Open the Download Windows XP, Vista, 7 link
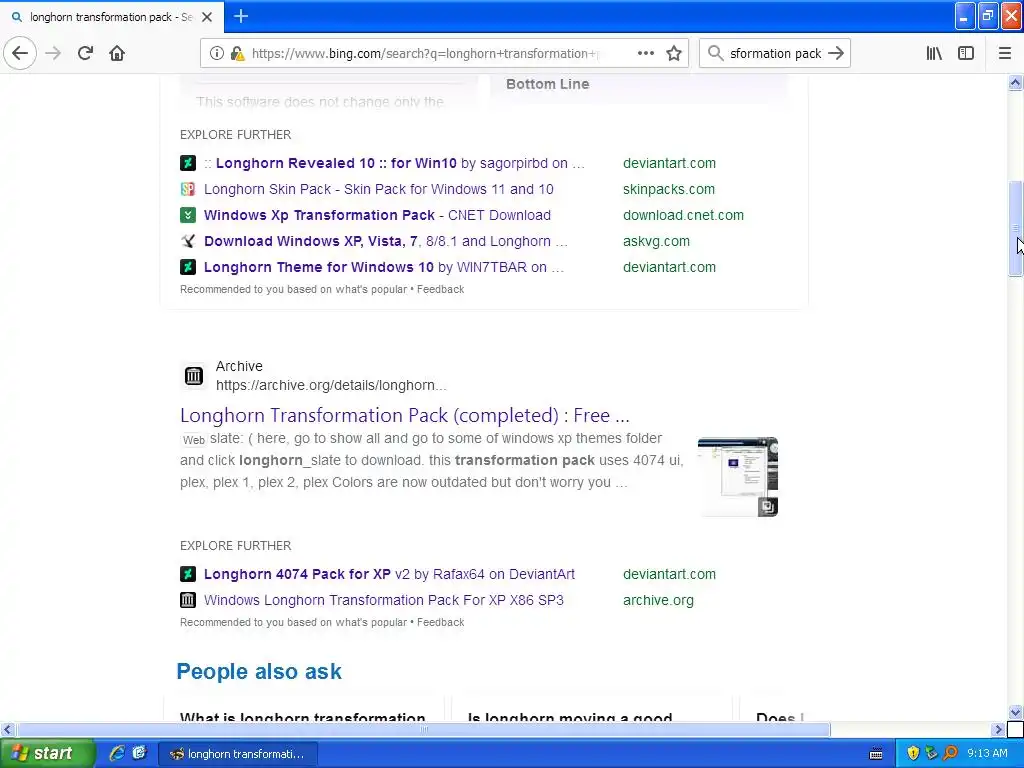The height and width of the screenshot is (768, 1024). click(x=386, y=242)
